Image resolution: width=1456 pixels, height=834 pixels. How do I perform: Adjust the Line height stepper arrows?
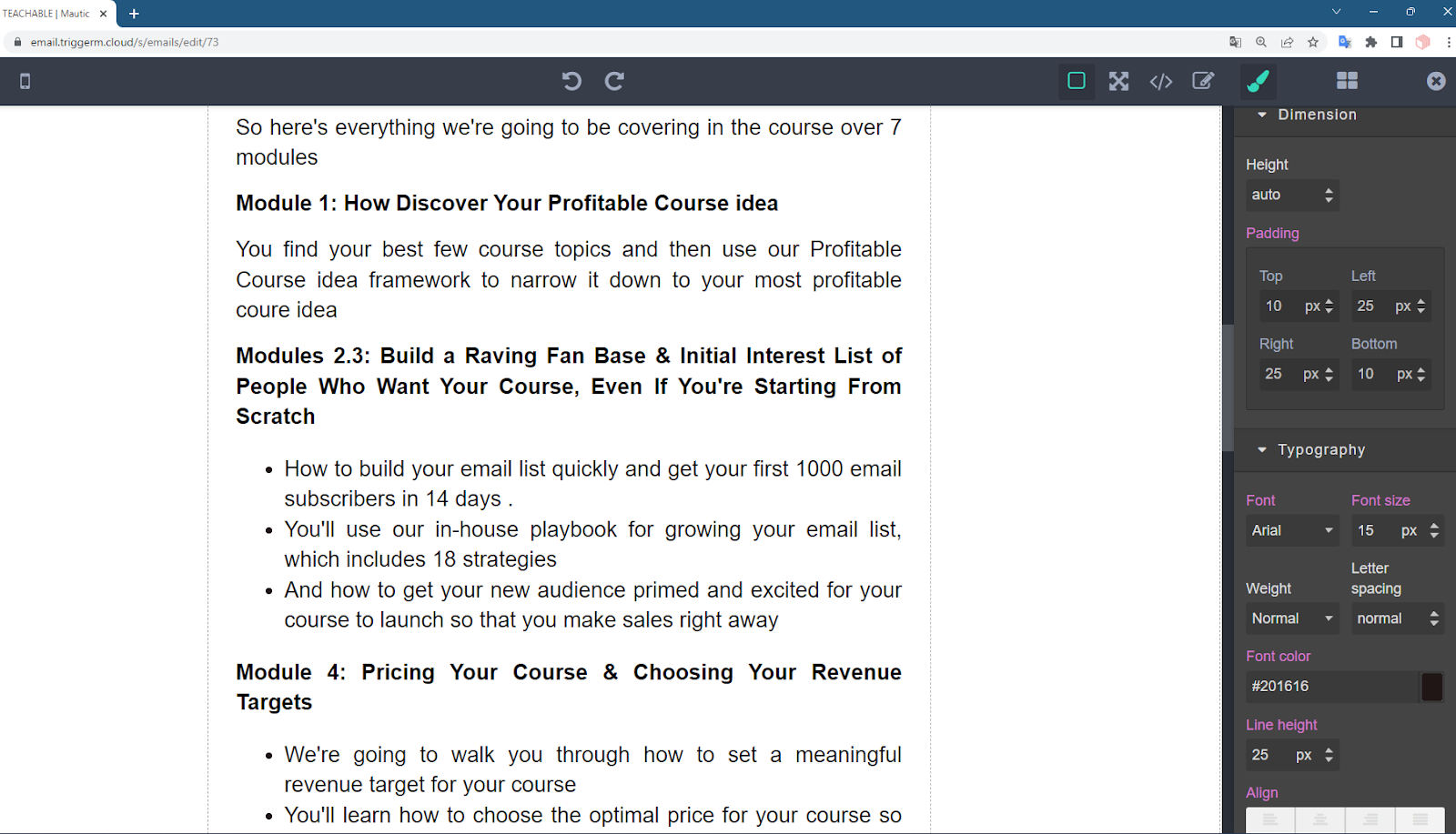1329,755
